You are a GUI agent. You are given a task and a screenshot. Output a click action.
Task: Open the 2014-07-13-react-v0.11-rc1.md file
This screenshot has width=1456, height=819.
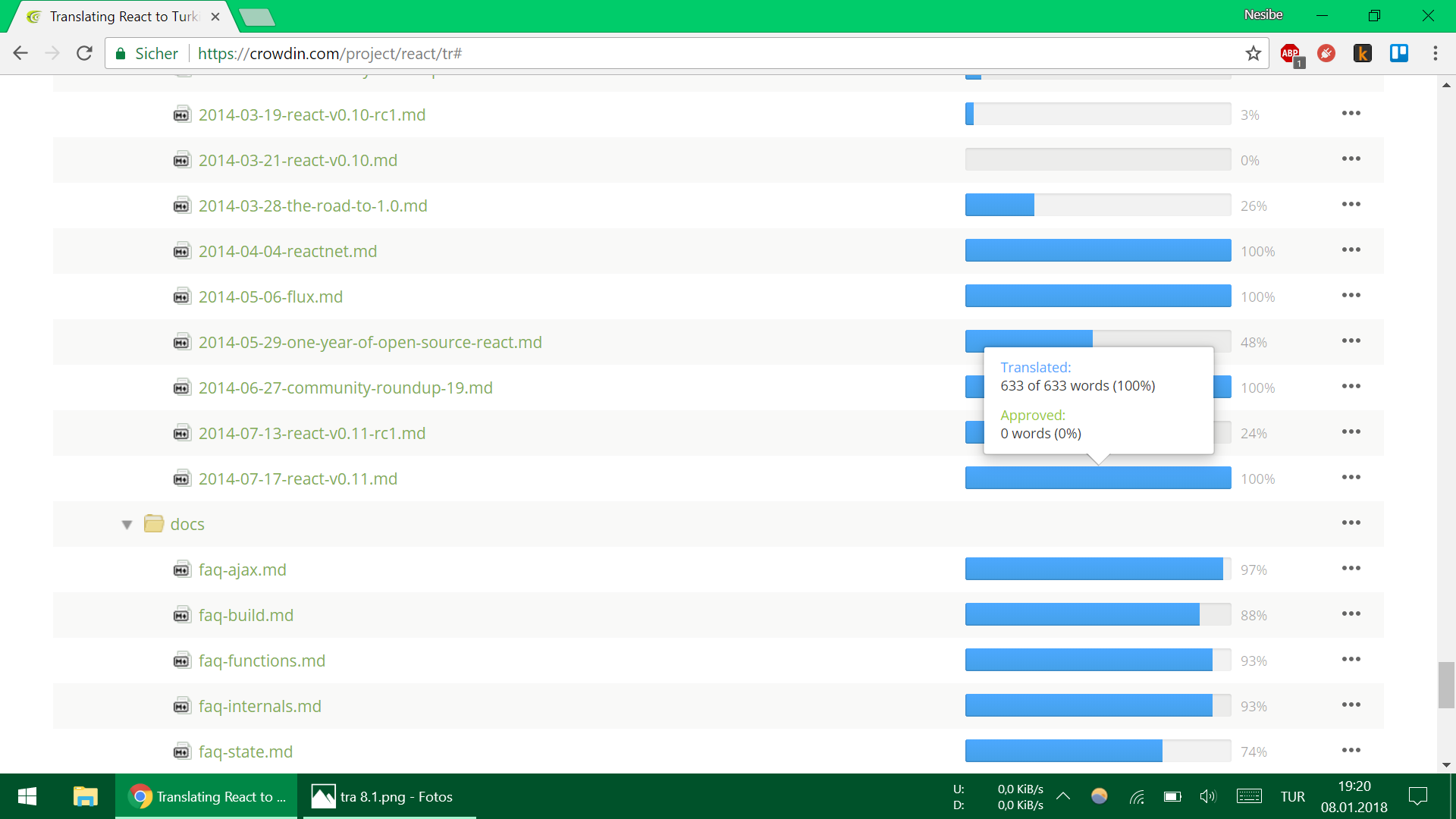click(312, 433)
